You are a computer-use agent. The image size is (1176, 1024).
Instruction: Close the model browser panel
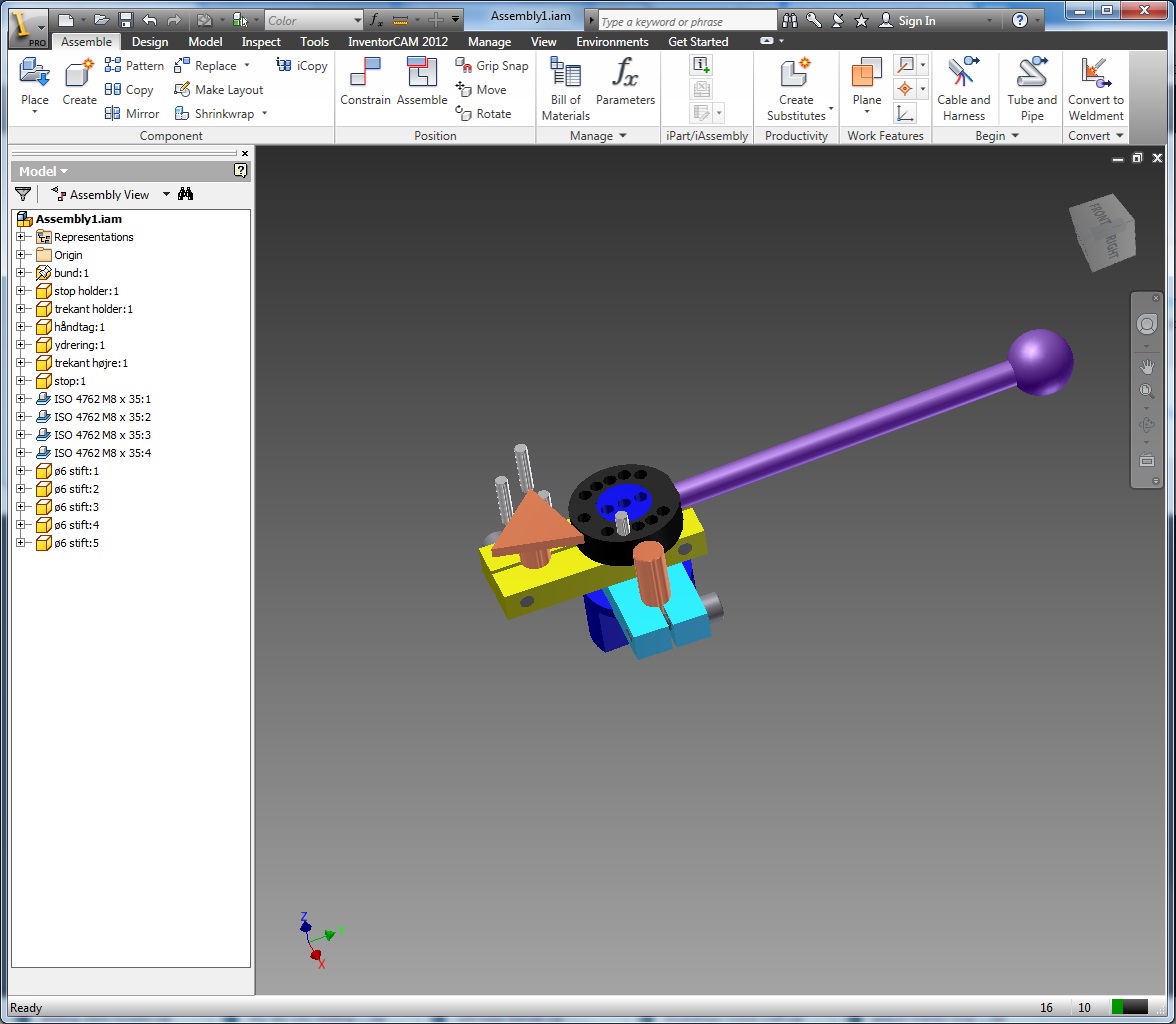244,153
